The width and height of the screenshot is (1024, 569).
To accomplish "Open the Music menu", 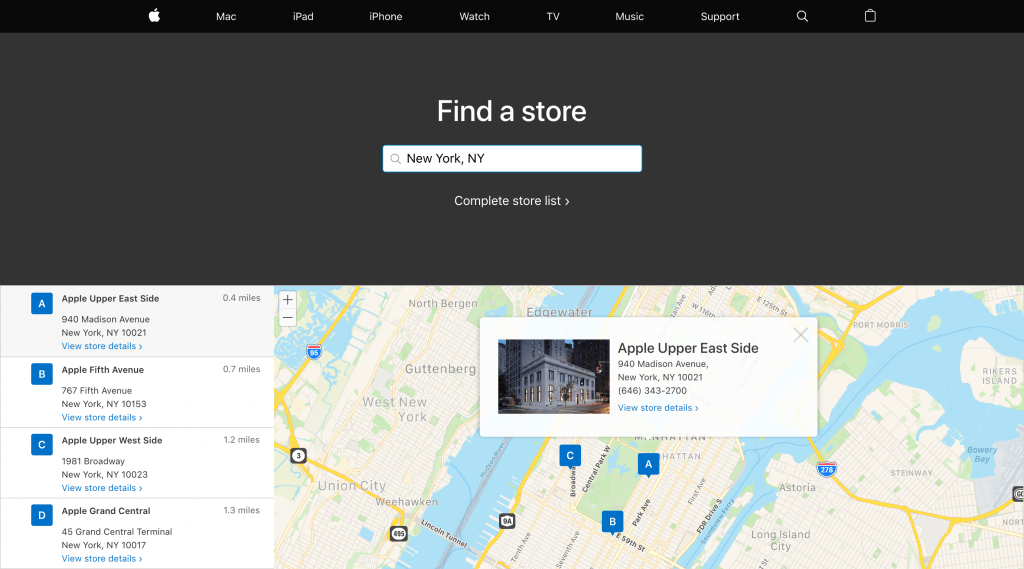I will point(630,16).
